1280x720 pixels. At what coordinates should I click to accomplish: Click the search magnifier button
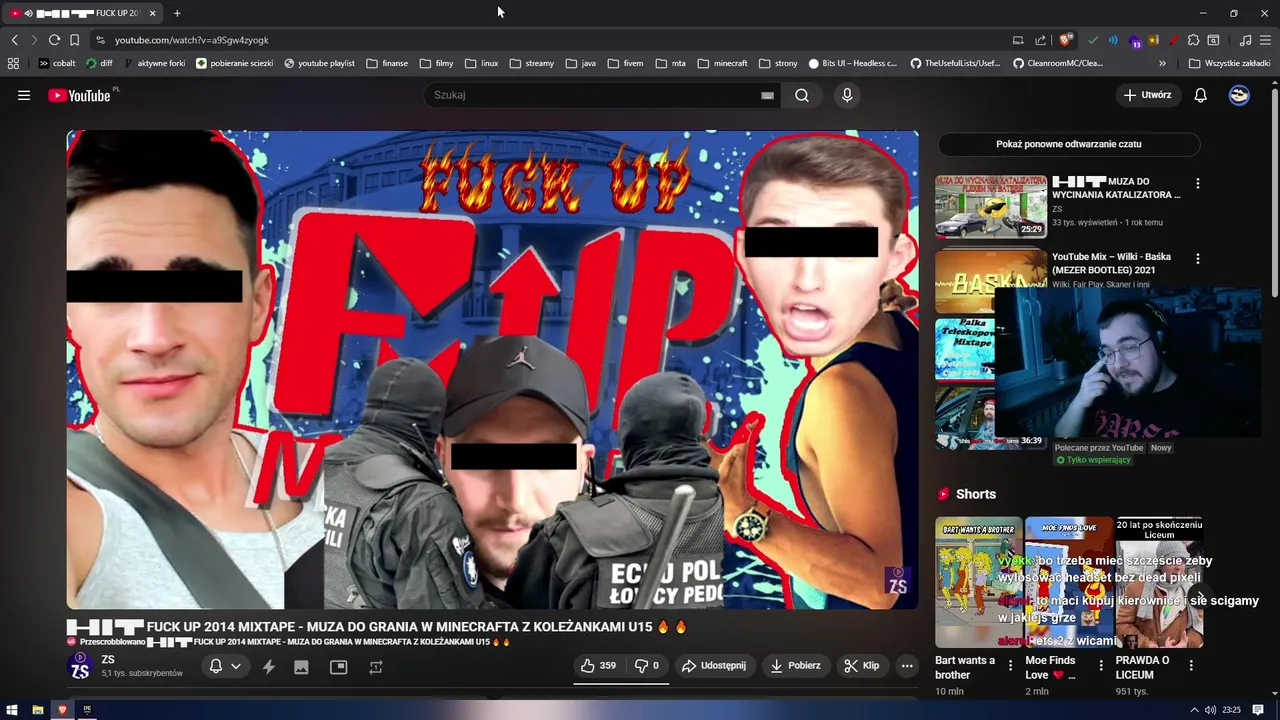coord(802,95)
